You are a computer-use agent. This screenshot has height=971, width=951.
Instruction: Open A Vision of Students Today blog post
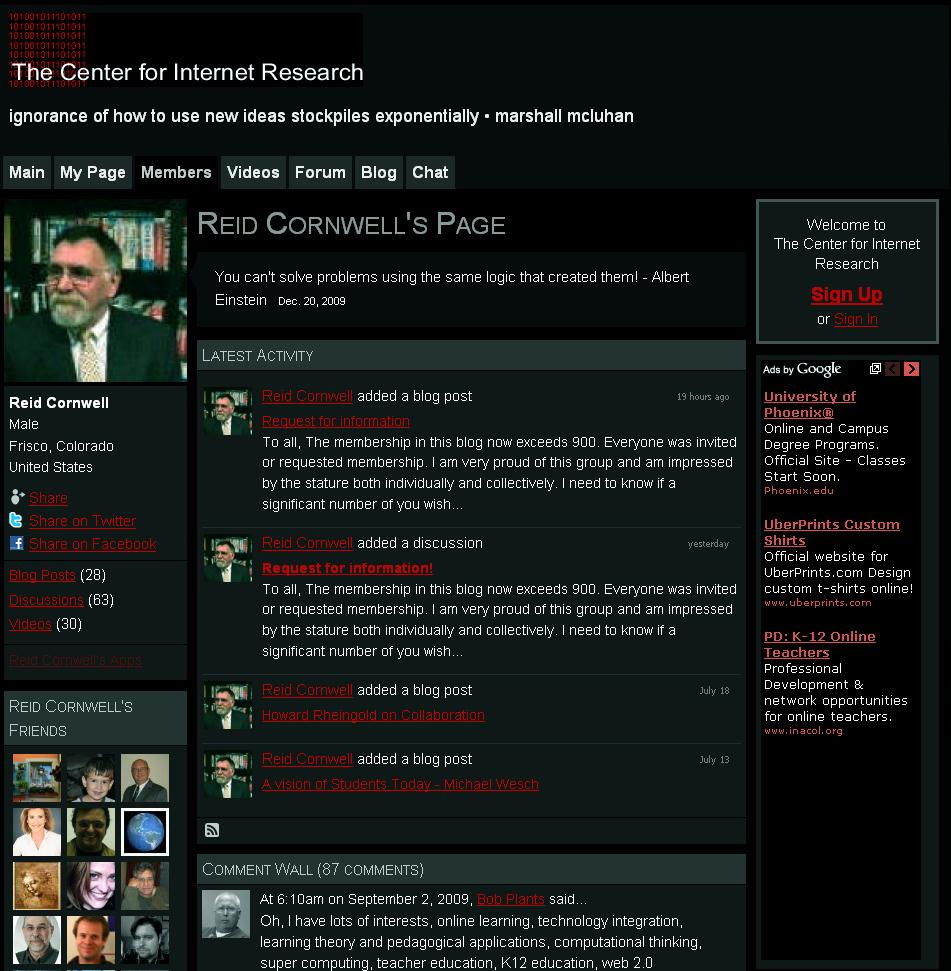click(400, 784)
